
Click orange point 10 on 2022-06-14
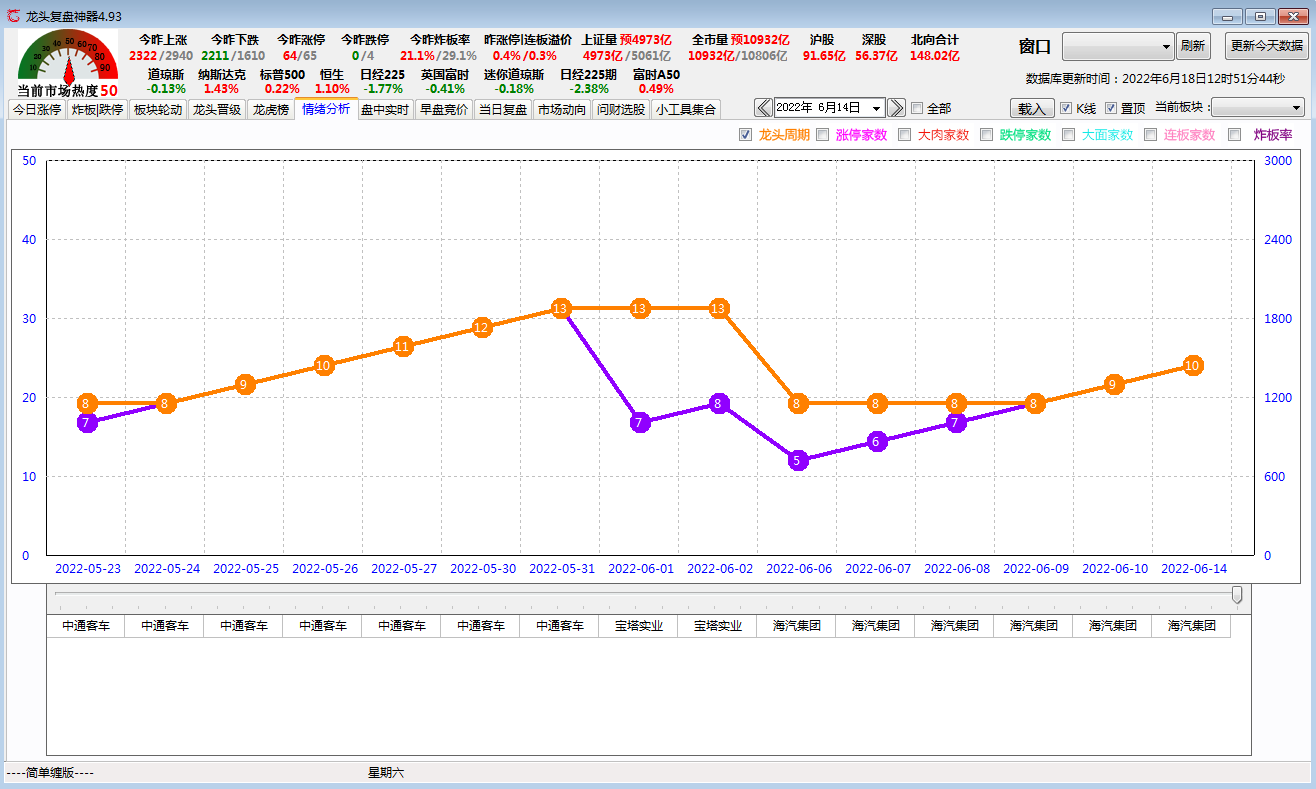[1192, 366]
